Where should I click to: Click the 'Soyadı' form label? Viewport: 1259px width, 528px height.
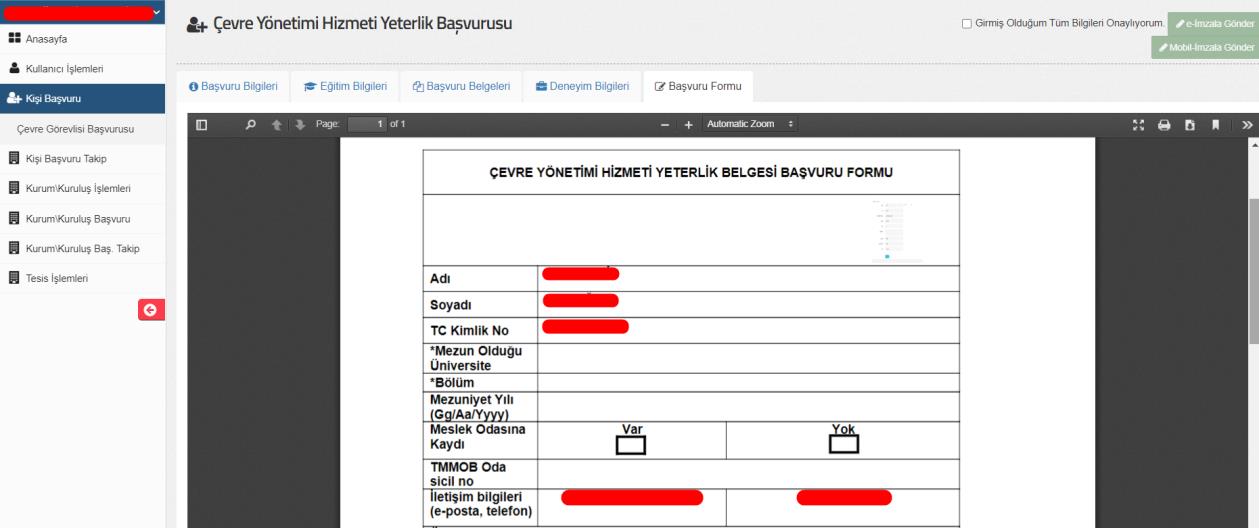coord(450,304)
